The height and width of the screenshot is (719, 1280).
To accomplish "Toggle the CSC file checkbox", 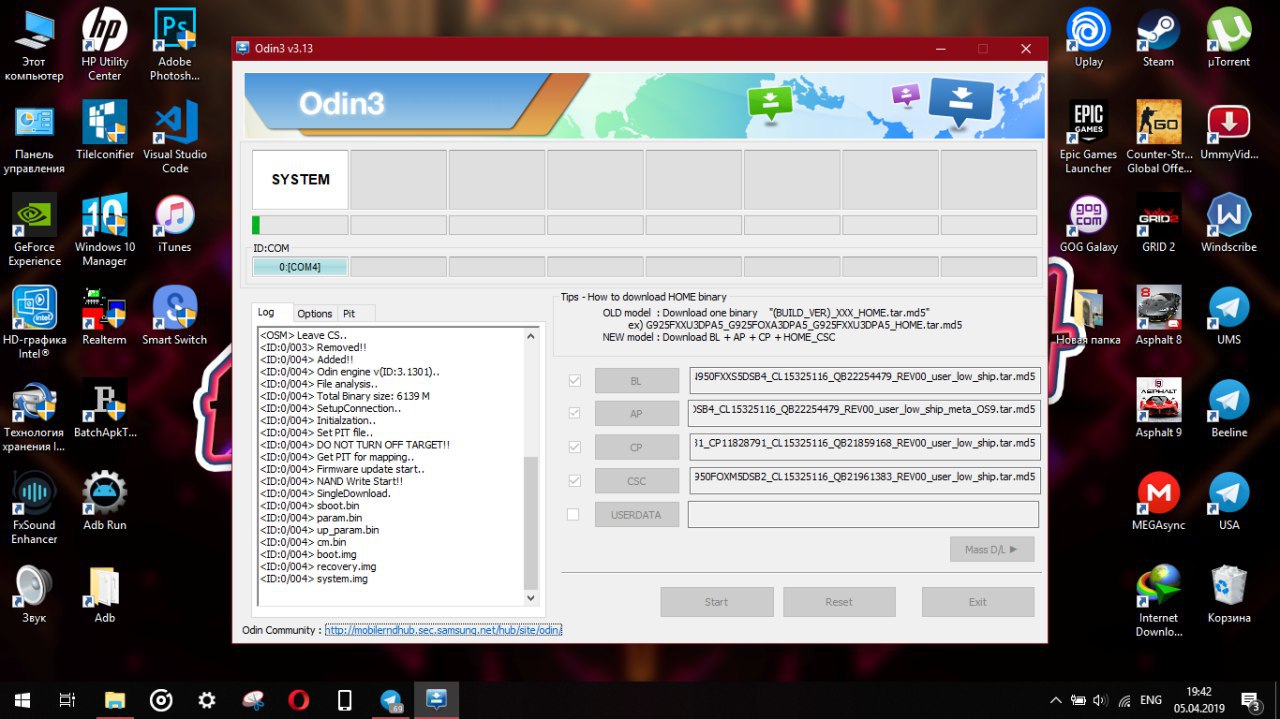I will point(574,481).
